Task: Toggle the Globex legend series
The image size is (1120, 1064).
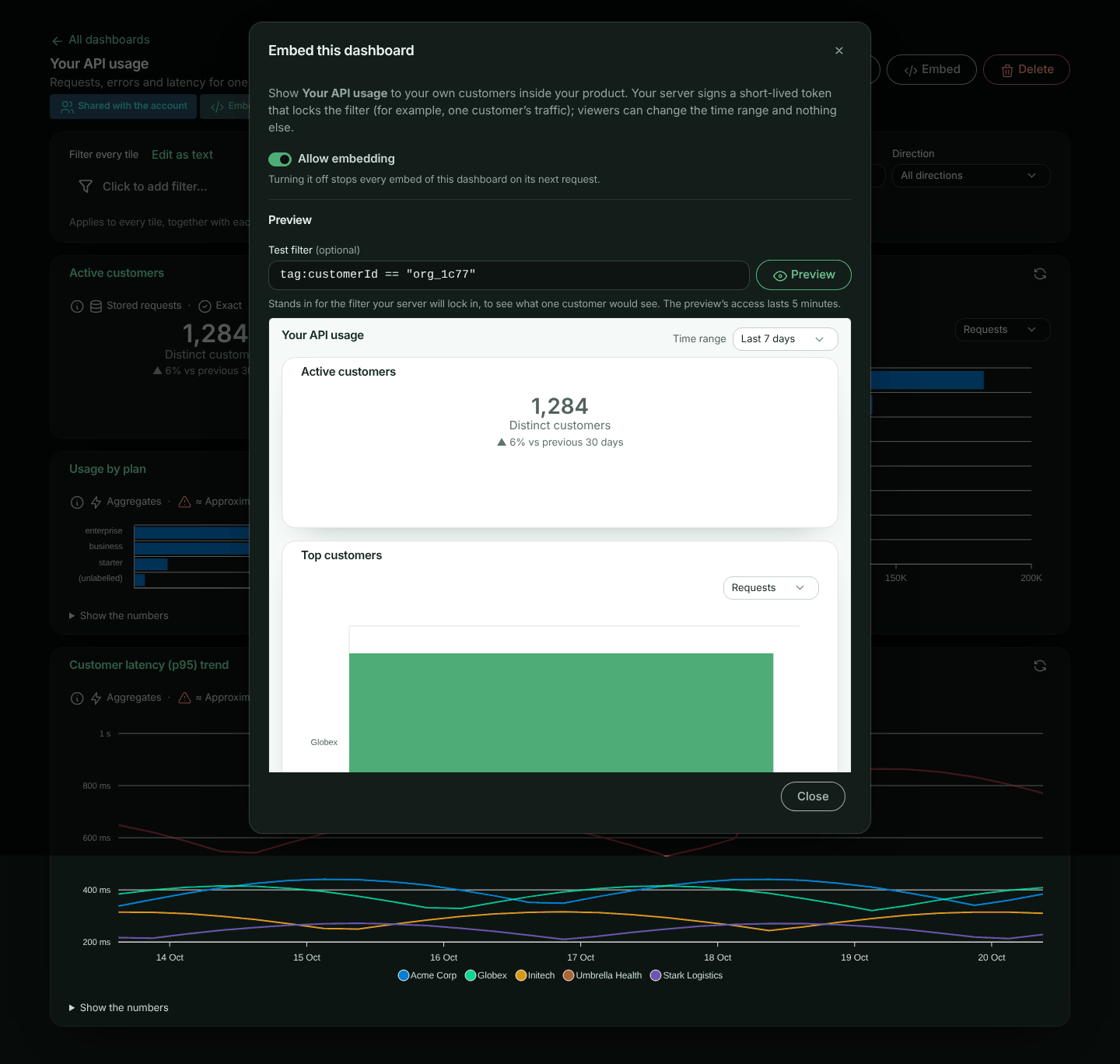Action: [x=485, y=975]
